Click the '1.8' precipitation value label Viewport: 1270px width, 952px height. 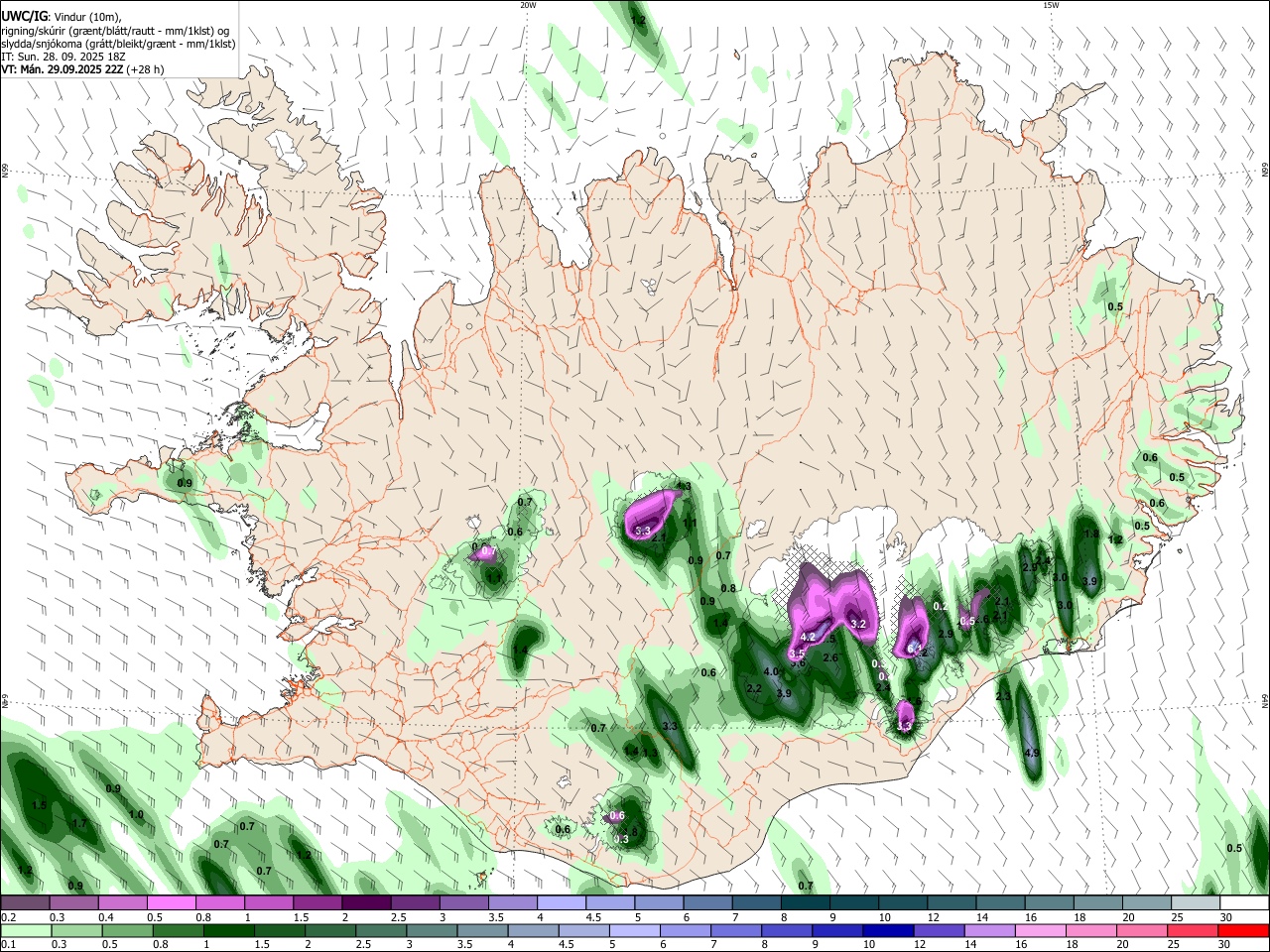tap(1091, 534)
